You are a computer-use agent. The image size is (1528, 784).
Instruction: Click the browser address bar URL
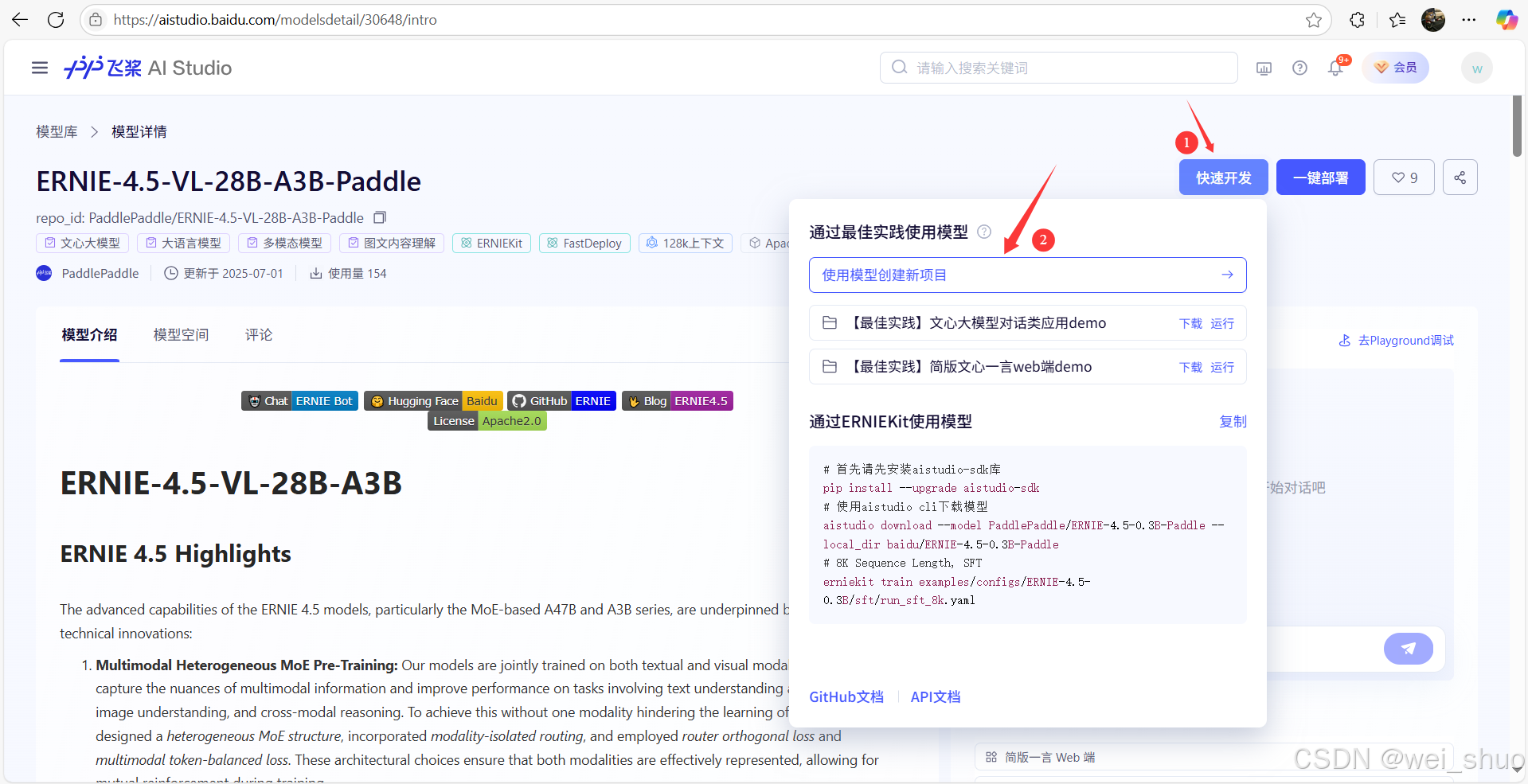[x=276, y=20]
